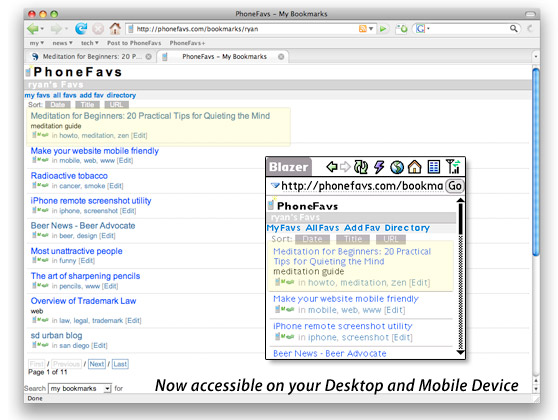Click the Next page link

[x=97, y=364]
